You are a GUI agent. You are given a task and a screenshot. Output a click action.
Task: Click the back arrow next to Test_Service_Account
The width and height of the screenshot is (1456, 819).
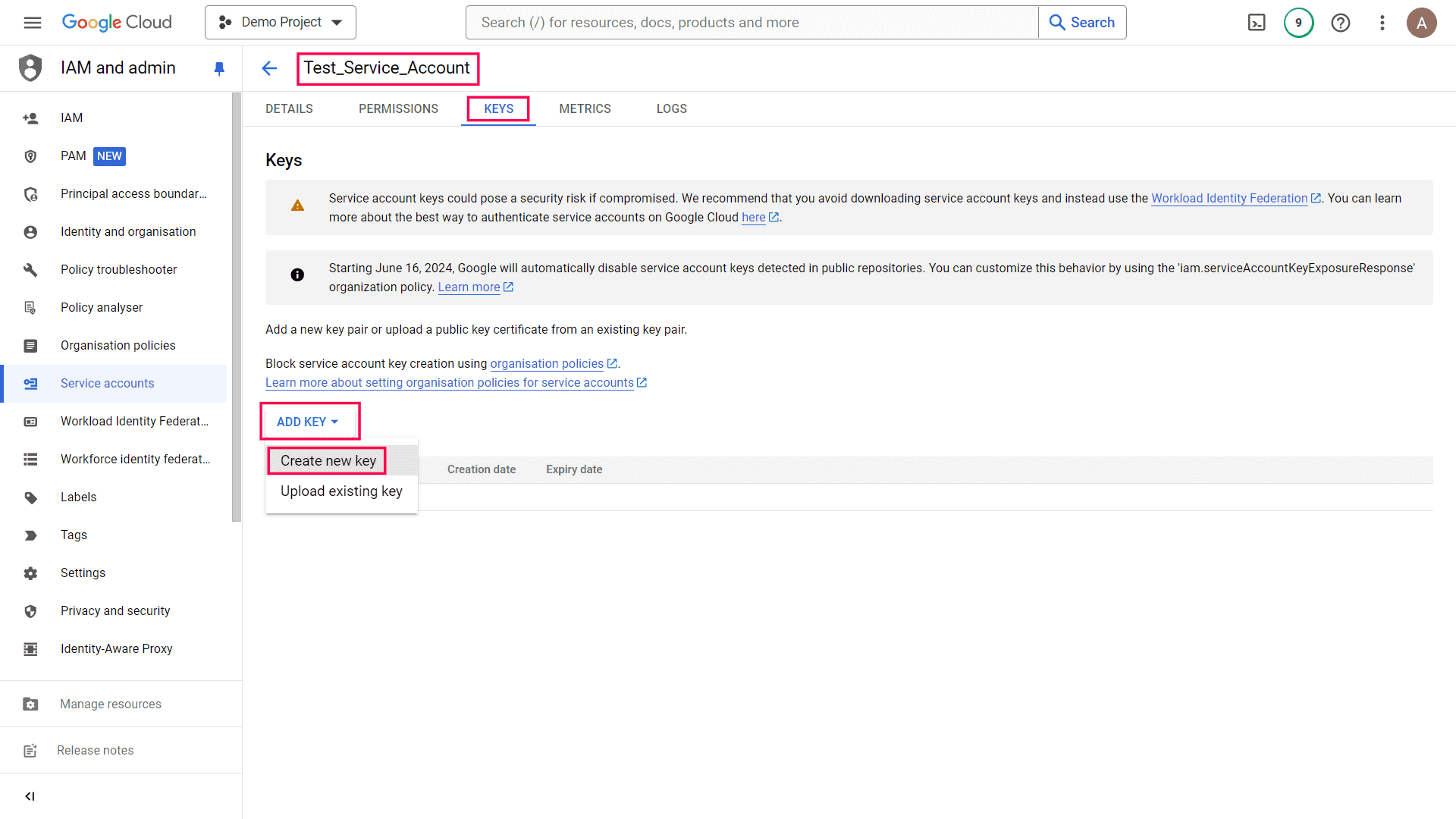click(269, 68)
